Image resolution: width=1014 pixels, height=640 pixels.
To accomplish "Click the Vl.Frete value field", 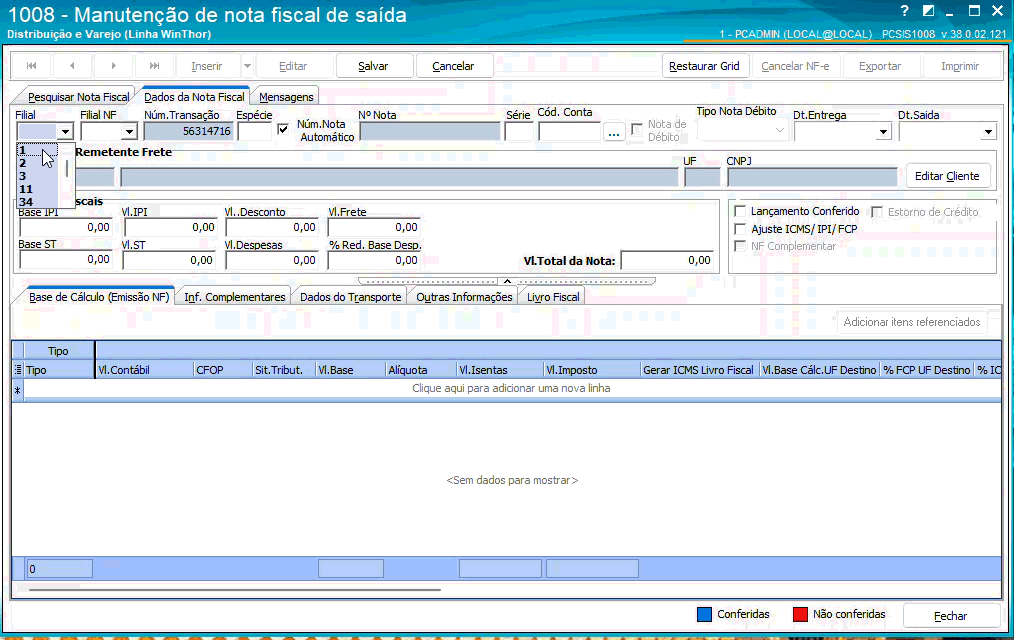I will point(374,227).
